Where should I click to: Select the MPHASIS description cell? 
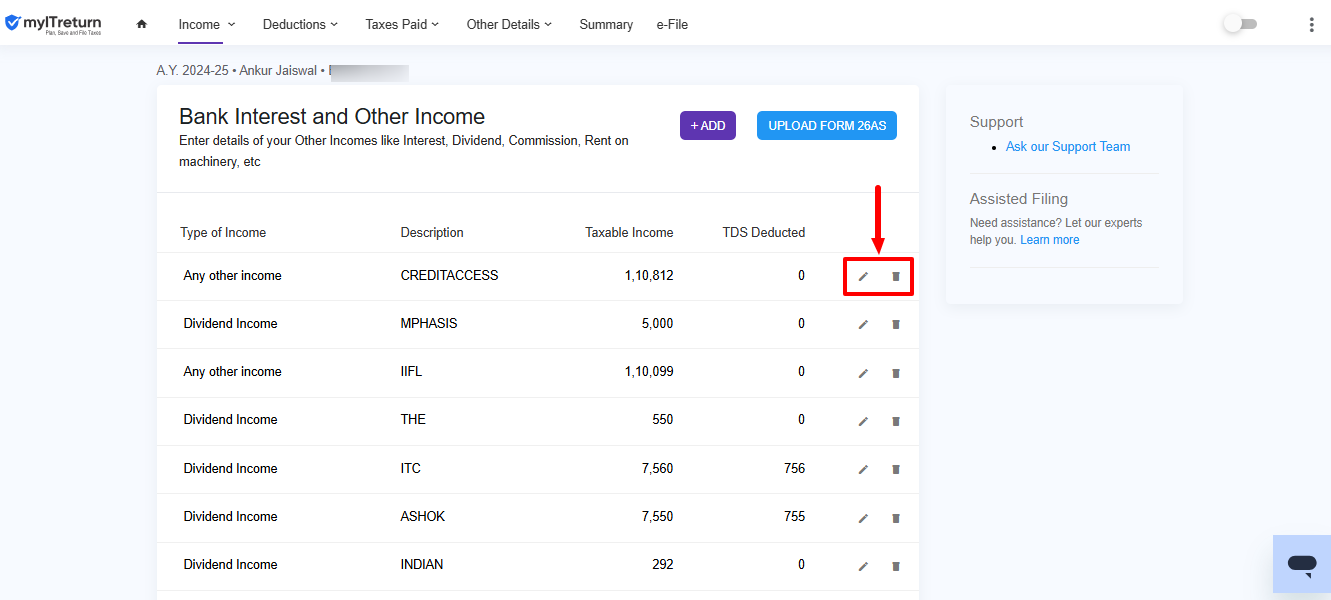pos(429,323)
